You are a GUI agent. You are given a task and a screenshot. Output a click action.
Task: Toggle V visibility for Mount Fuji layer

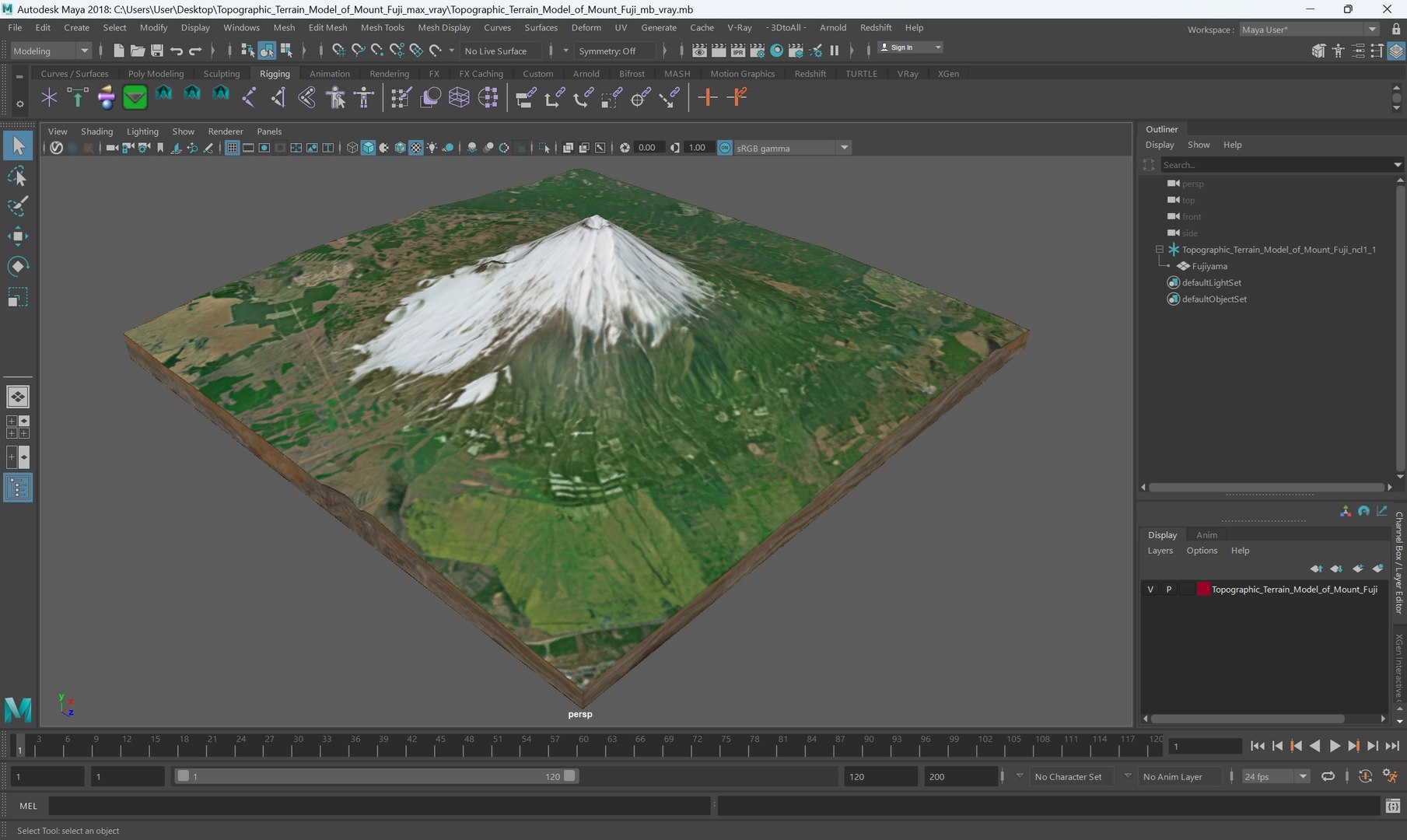click(x=1150, y=590)
